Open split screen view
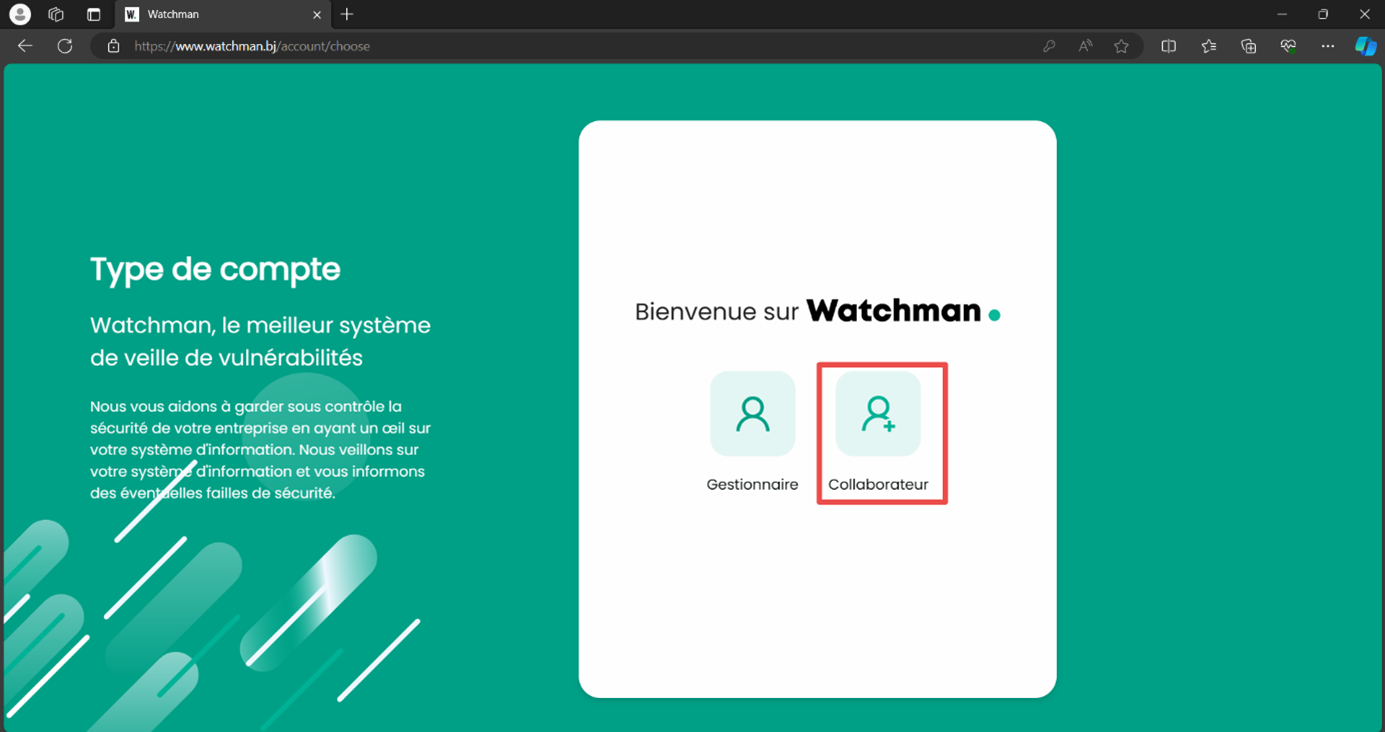This screenshot has height=732, width=1385. click(1168, 46)
